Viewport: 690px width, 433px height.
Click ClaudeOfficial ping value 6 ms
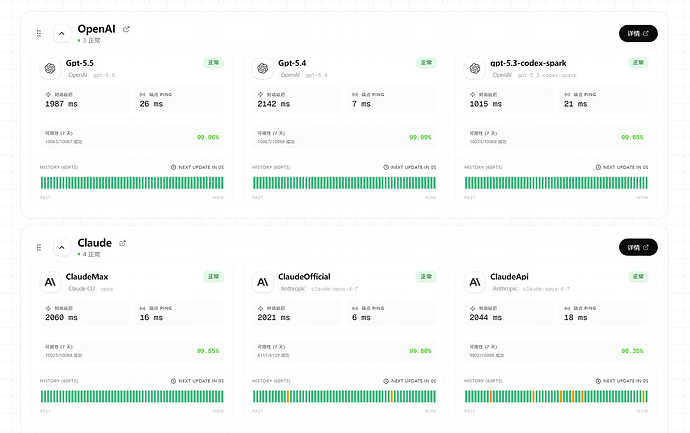click(x=361, y=317)
